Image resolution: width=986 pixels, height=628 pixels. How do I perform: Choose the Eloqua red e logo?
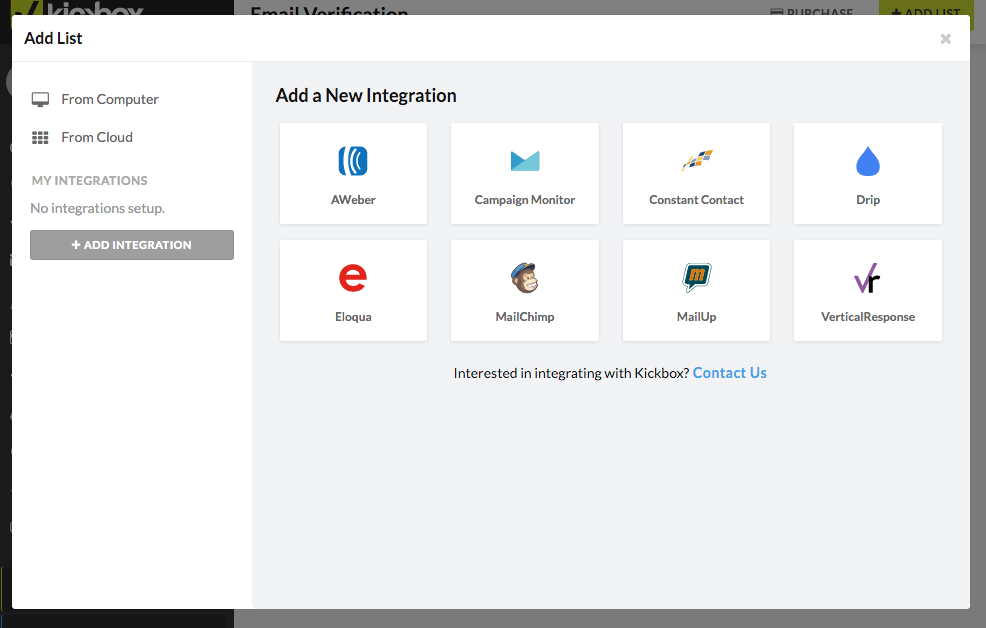point(353,277)
